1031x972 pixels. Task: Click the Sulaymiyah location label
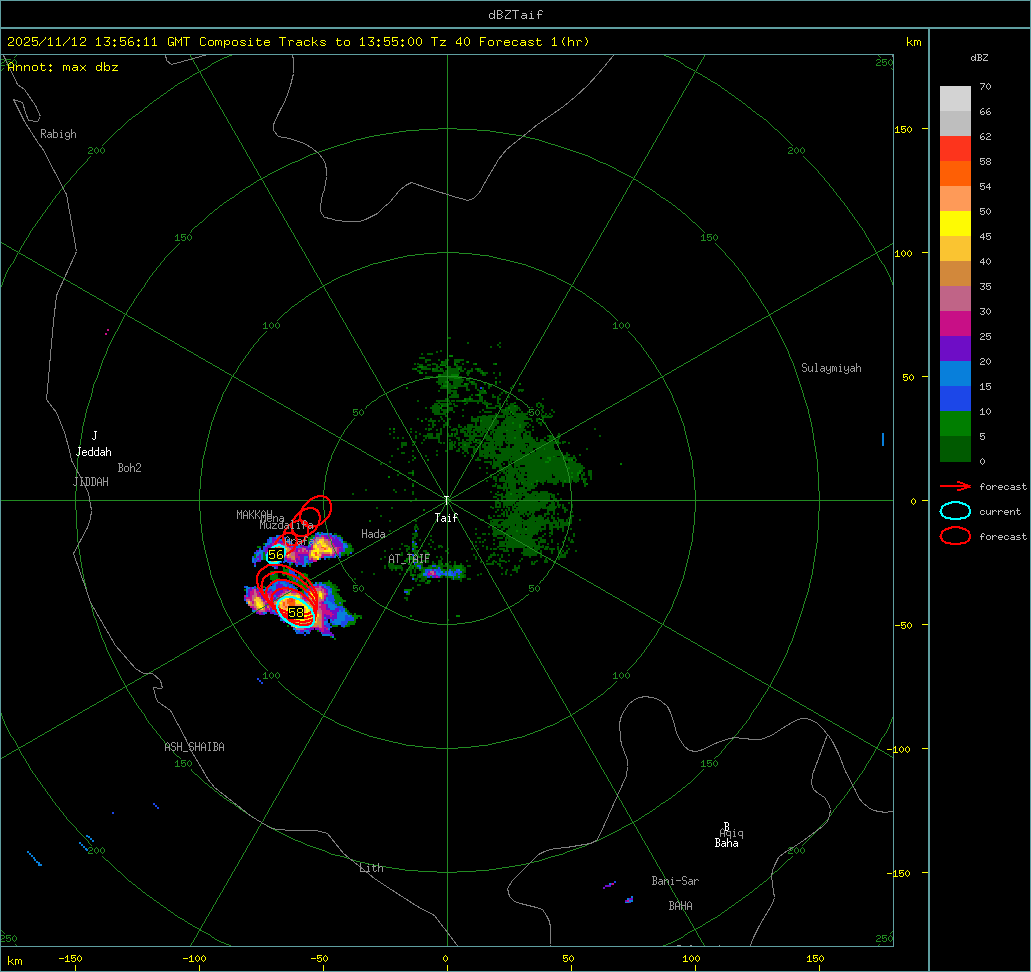click(830, 368)
